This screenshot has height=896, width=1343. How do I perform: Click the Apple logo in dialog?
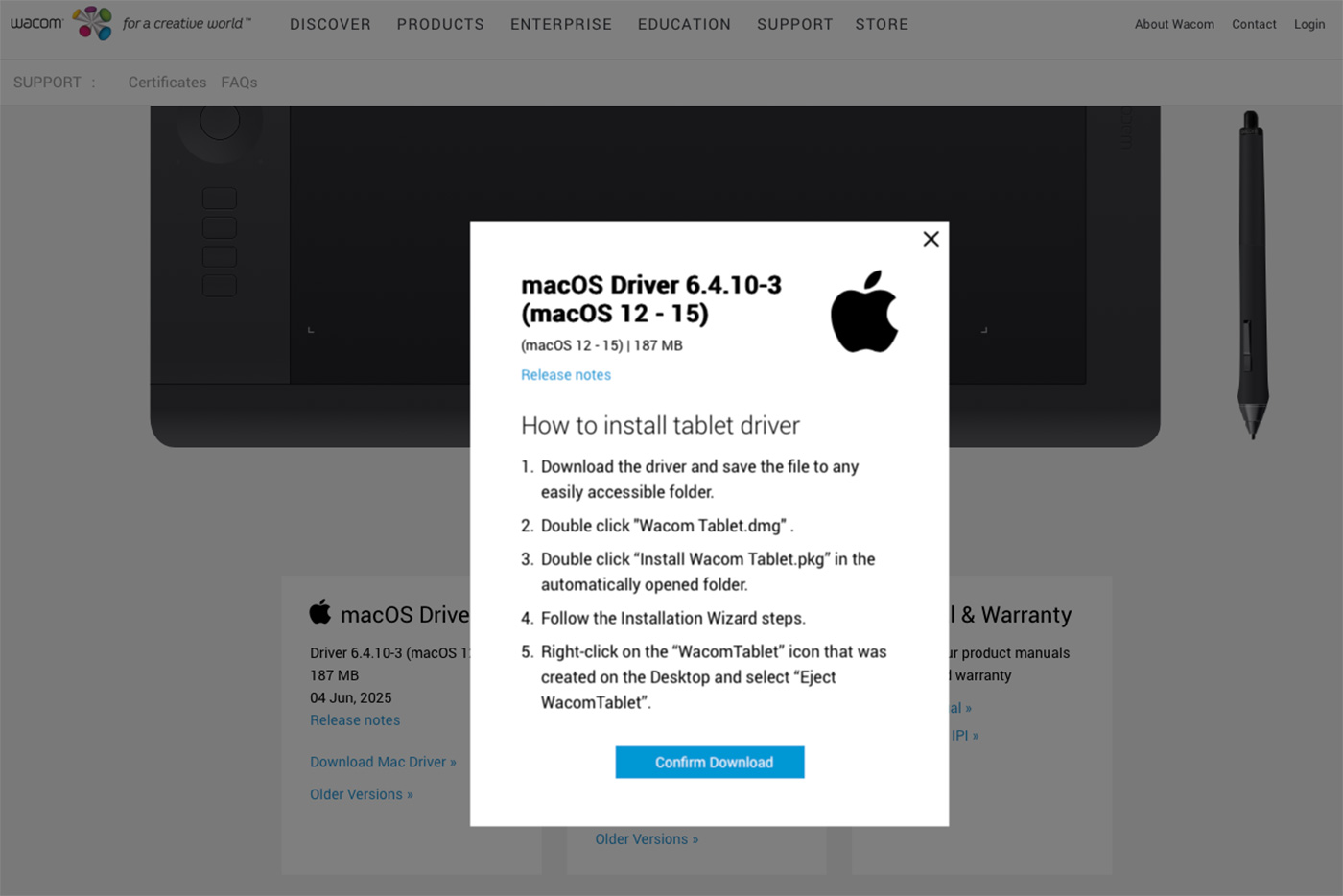864,312
